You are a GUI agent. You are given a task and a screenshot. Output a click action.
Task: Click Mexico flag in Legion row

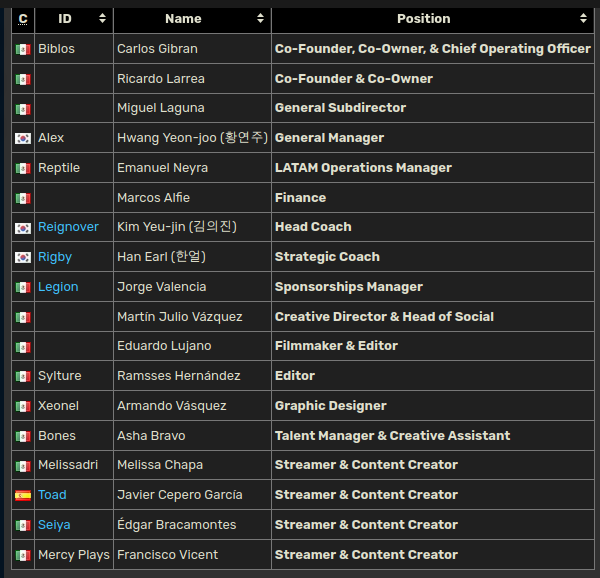click(23, 287)
